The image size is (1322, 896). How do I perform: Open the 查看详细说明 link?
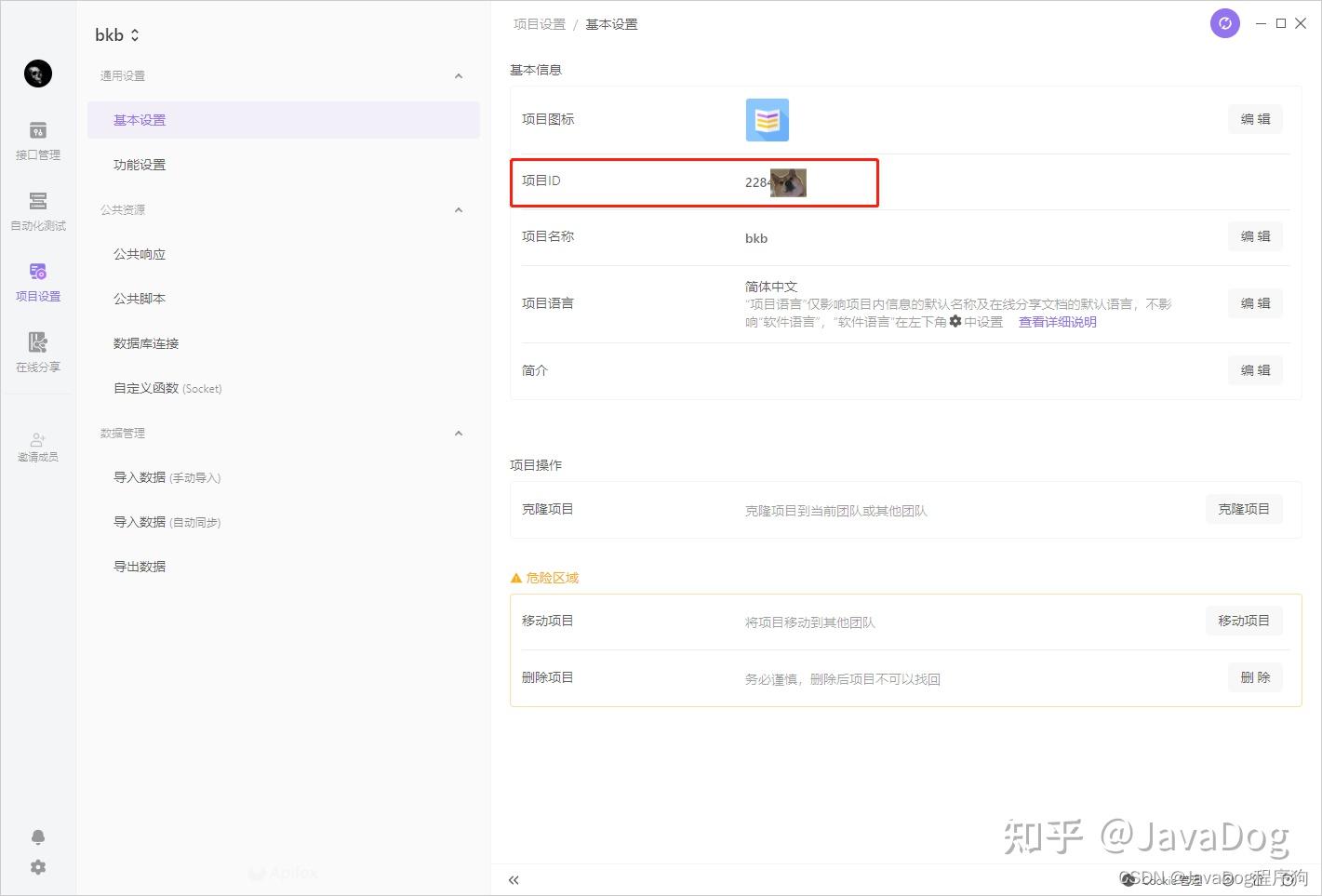1057,322
